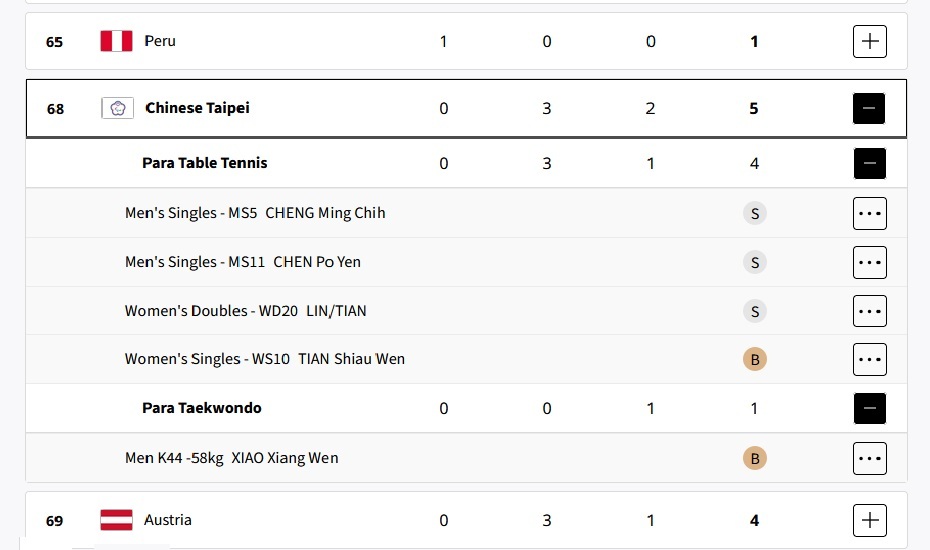Select the Austria country name
The image size is (930, 550).
pos(168,520)
